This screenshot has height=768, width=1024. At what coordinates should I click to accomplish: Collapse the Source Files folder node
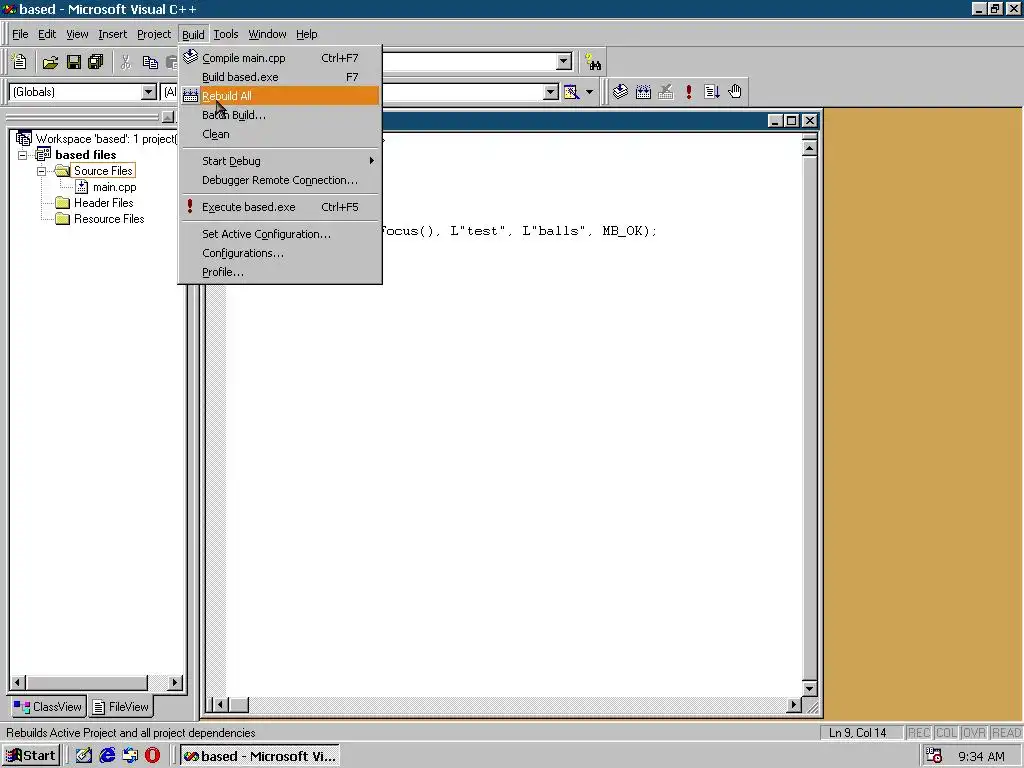(x=41, y=171)
